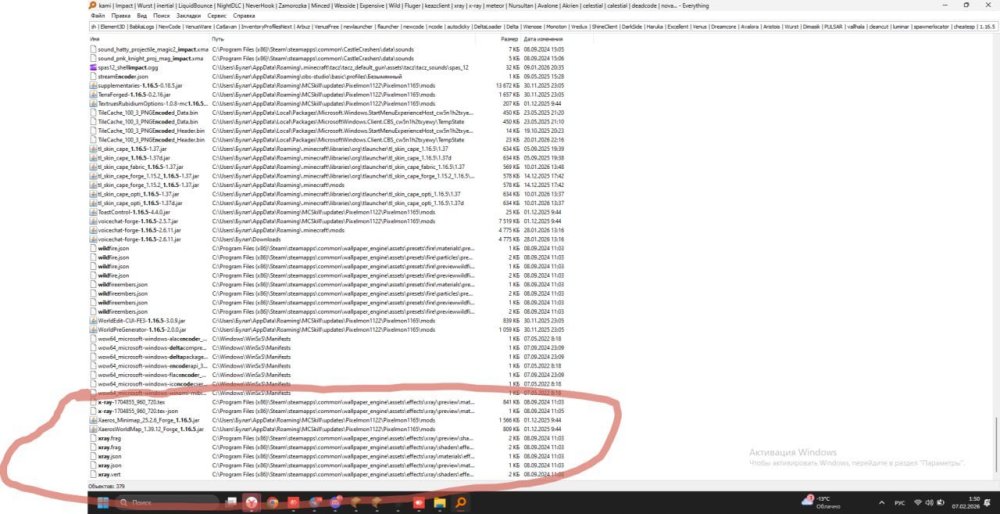Click the jar icon of ToastControl-1.16.5-4.4.0.jar
The image size is (1000, 514).
[x=93, y=212]
